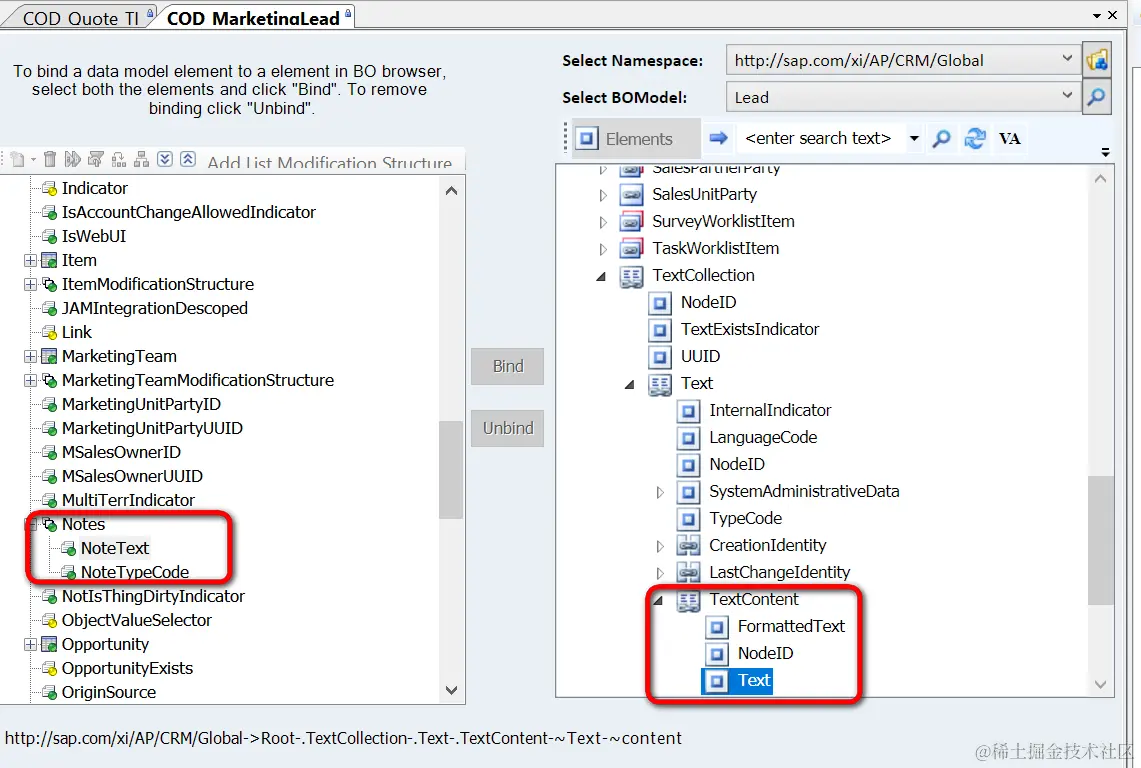1141x768 pixels.
Task: Open the Select BOModel dropdown
Action: click(1067, 96)
